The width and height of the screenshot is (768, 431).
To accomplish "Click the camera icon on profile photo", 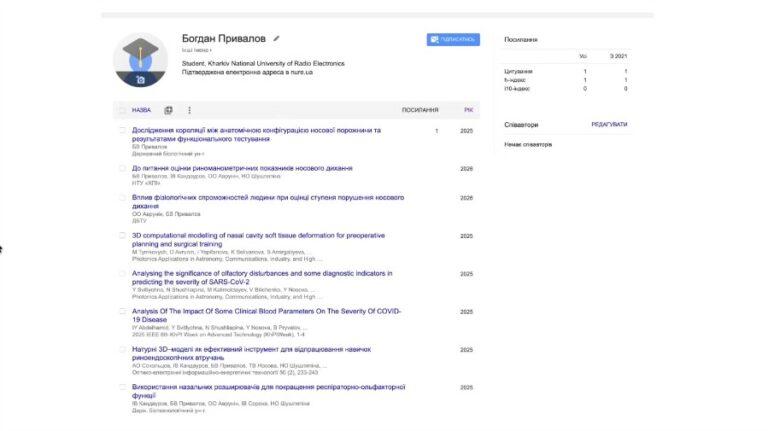I will [x=141, y=79].
